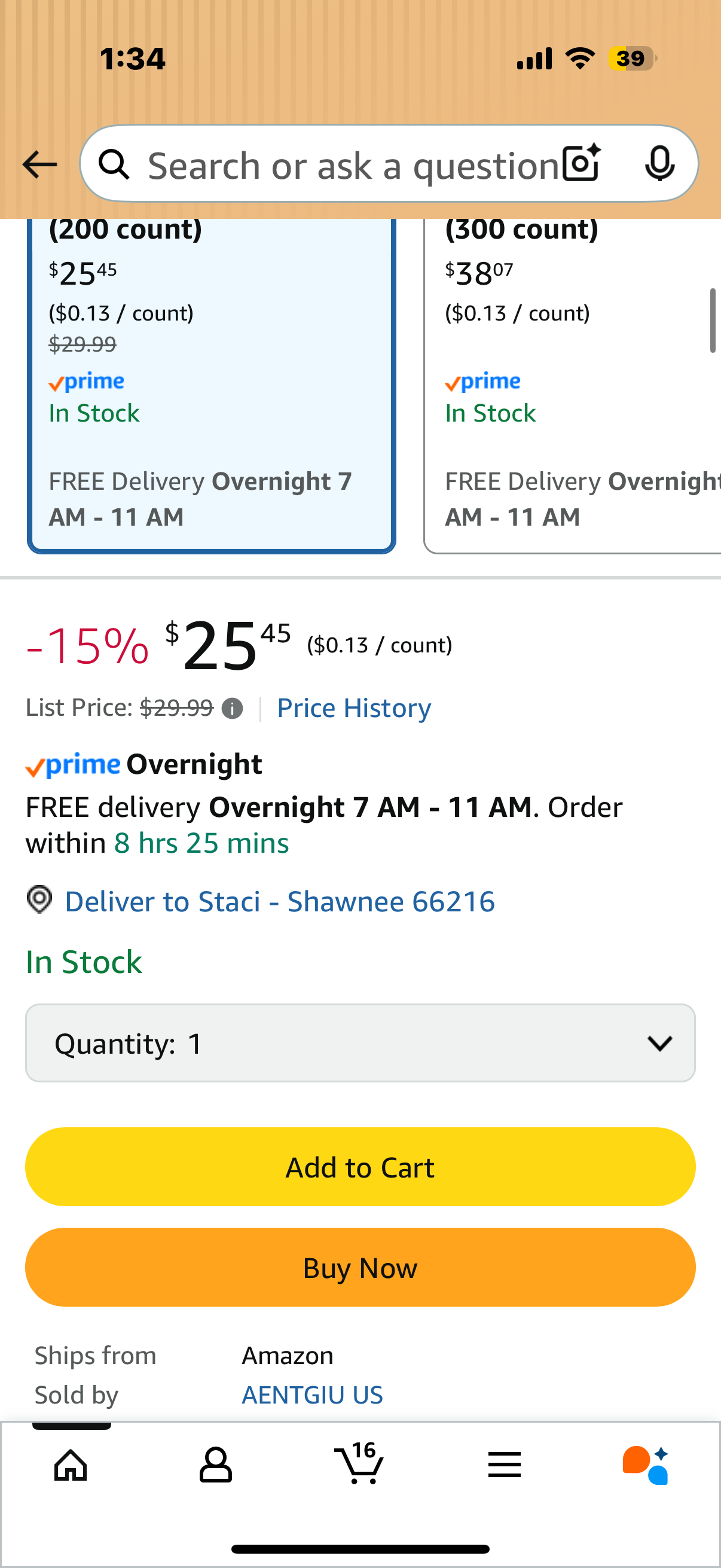The width and height of the screenshot is (721, 1568).
Task: Open the Home tab icon
Action: 71,1465
